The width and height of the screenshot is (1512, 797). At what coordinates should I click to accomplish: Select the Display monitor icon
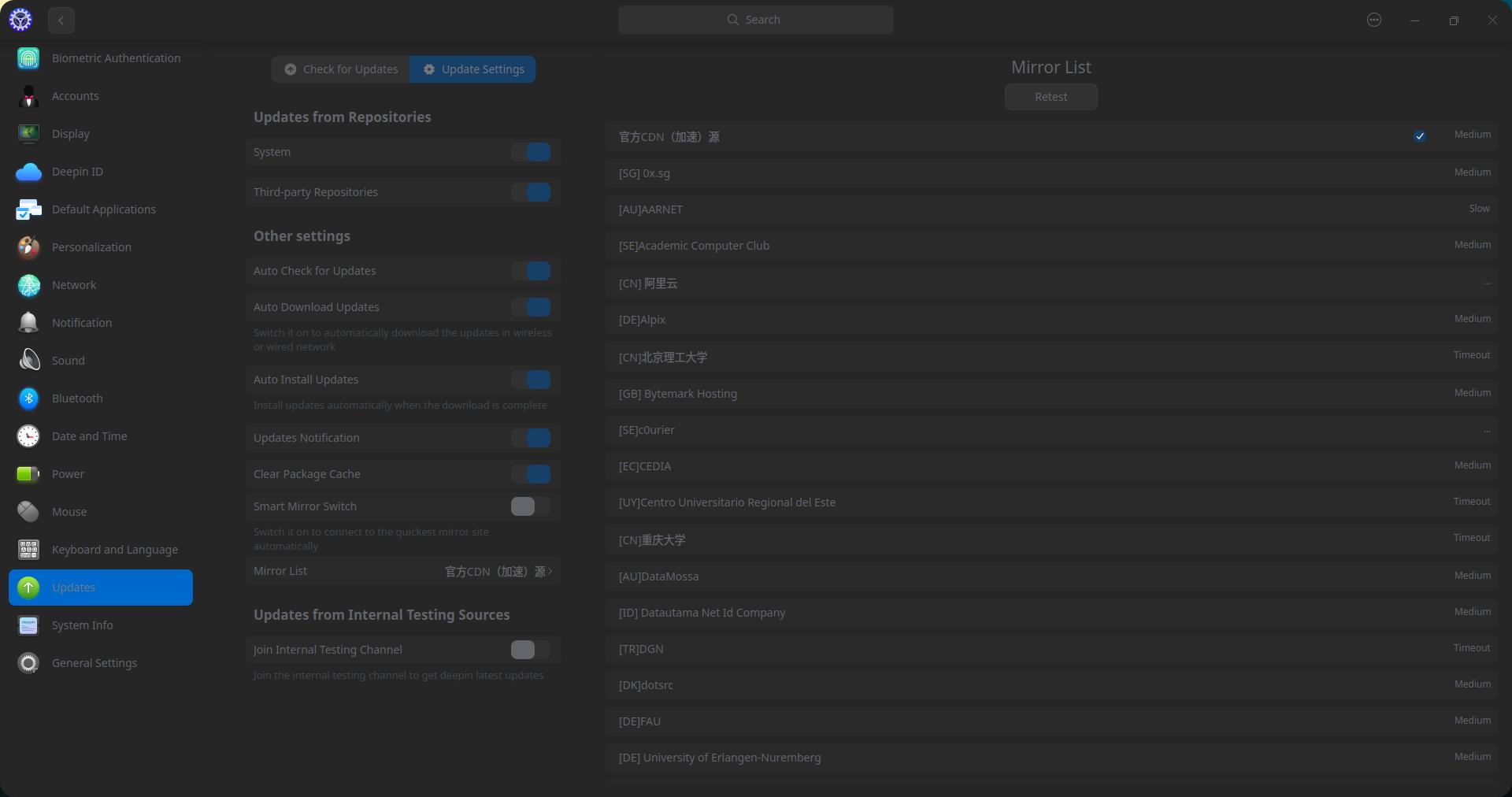point(28,134)
